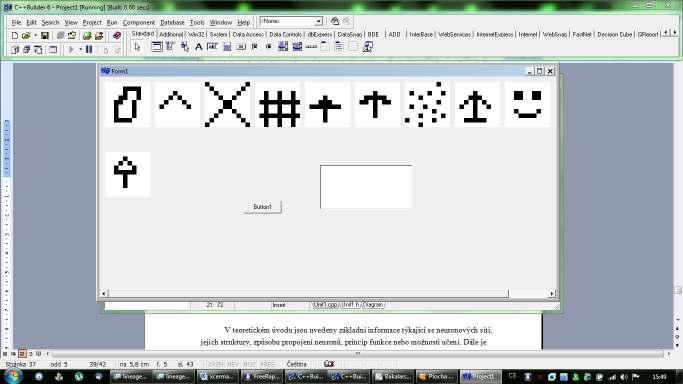Pause the running program
This screenshot has width=683, height=384.
pyautogui.click(x=89, y=49)
